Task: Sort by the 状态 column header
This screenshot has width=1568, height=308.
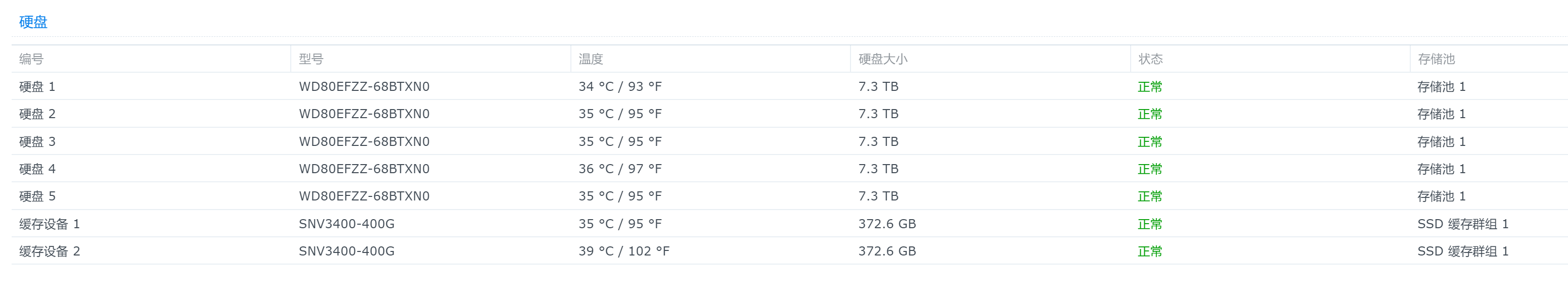Action: click(1150, 59)
